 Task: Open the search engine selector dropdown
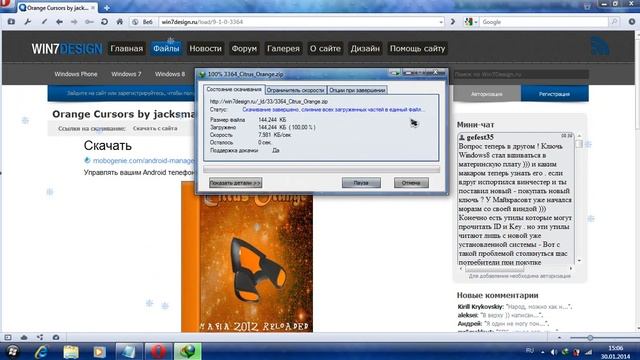click(471, 22)
